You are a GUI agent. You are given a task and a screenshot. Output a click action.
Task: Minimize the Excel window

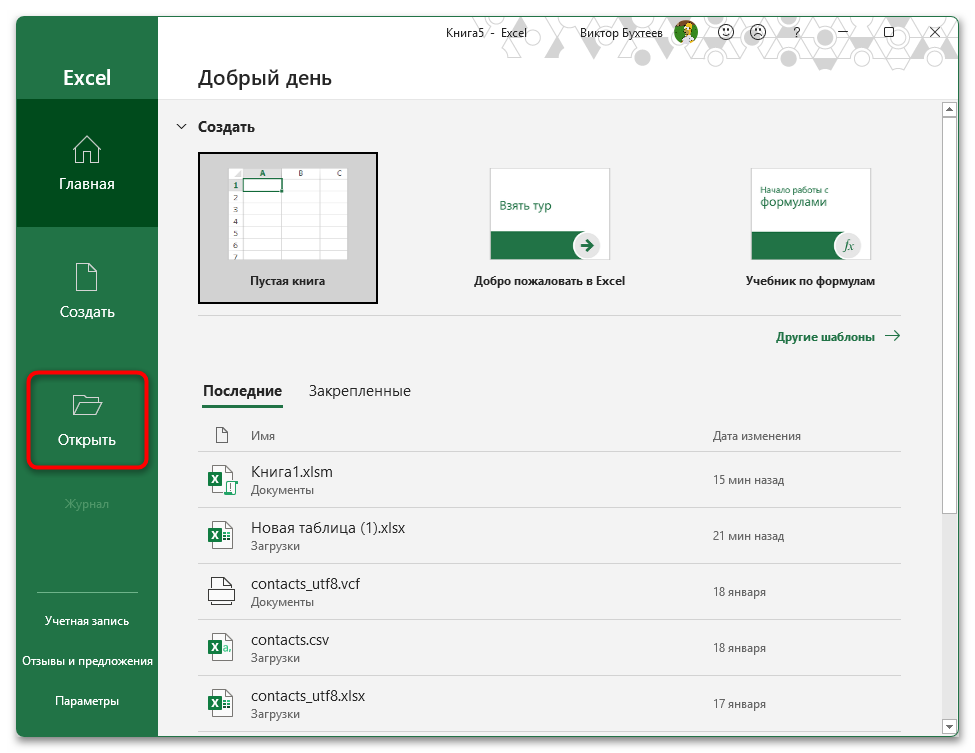tap(843, 32)
